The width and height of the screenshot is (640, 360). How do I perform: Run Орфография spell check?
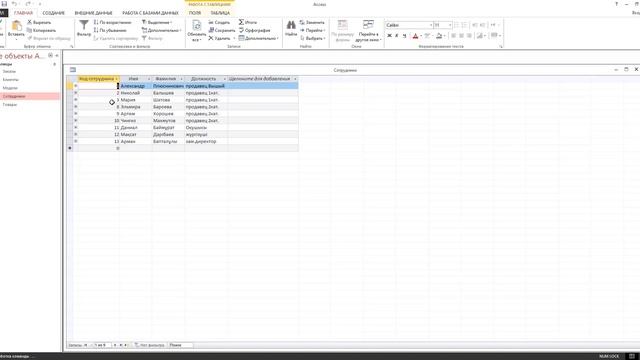pos(255,30)
